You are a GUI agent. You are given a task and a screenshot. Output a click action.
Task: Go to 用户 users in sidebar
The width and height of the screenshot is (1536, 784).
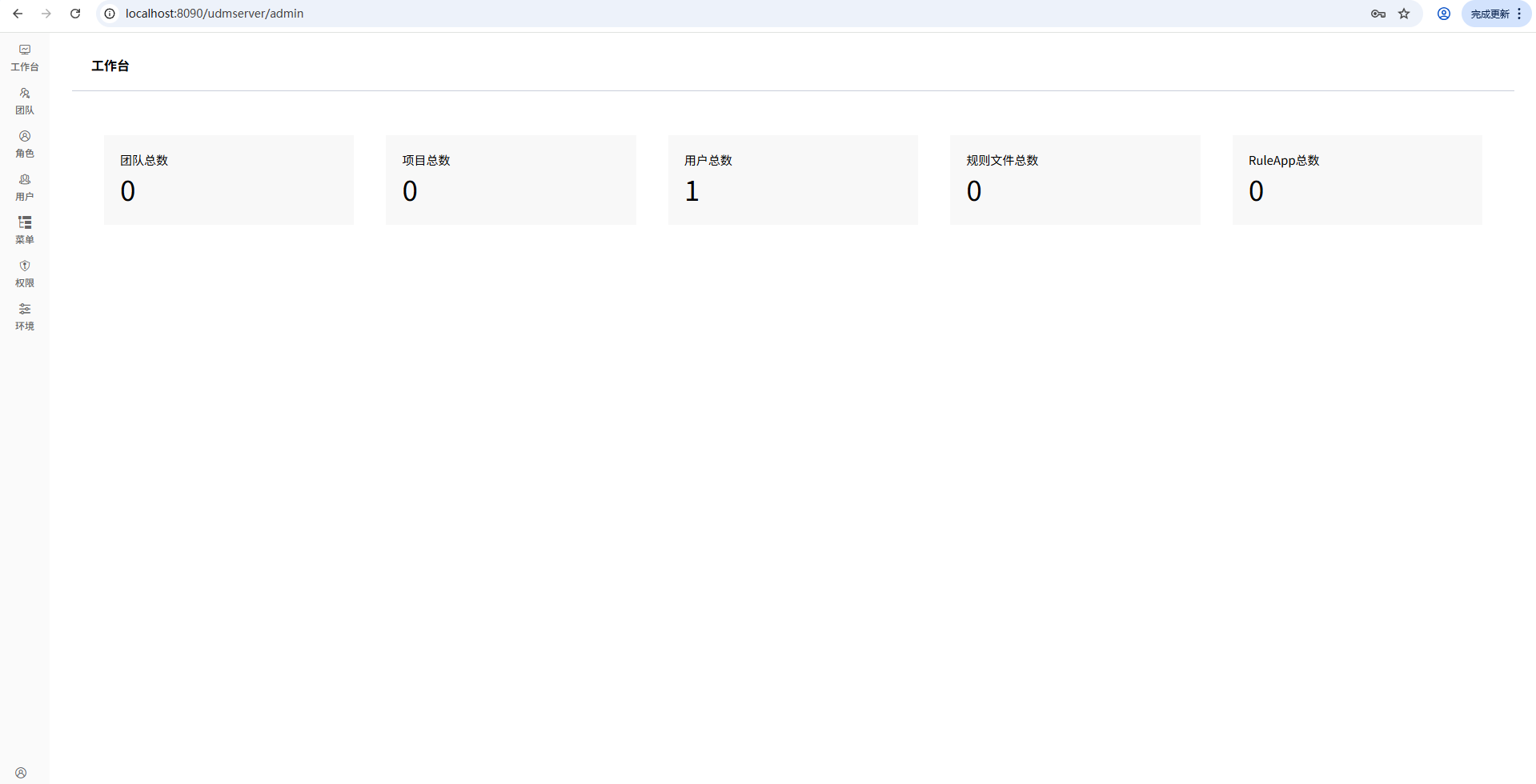(25, 187)
